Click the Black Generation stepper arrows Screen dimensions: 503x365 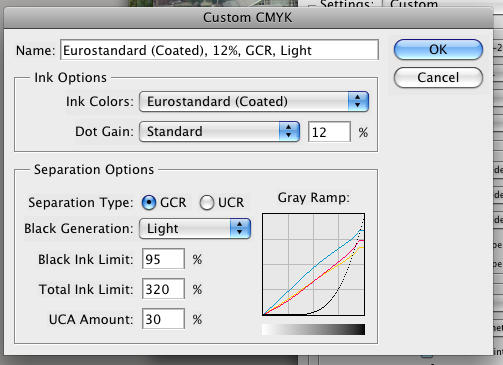click(240, 228)
